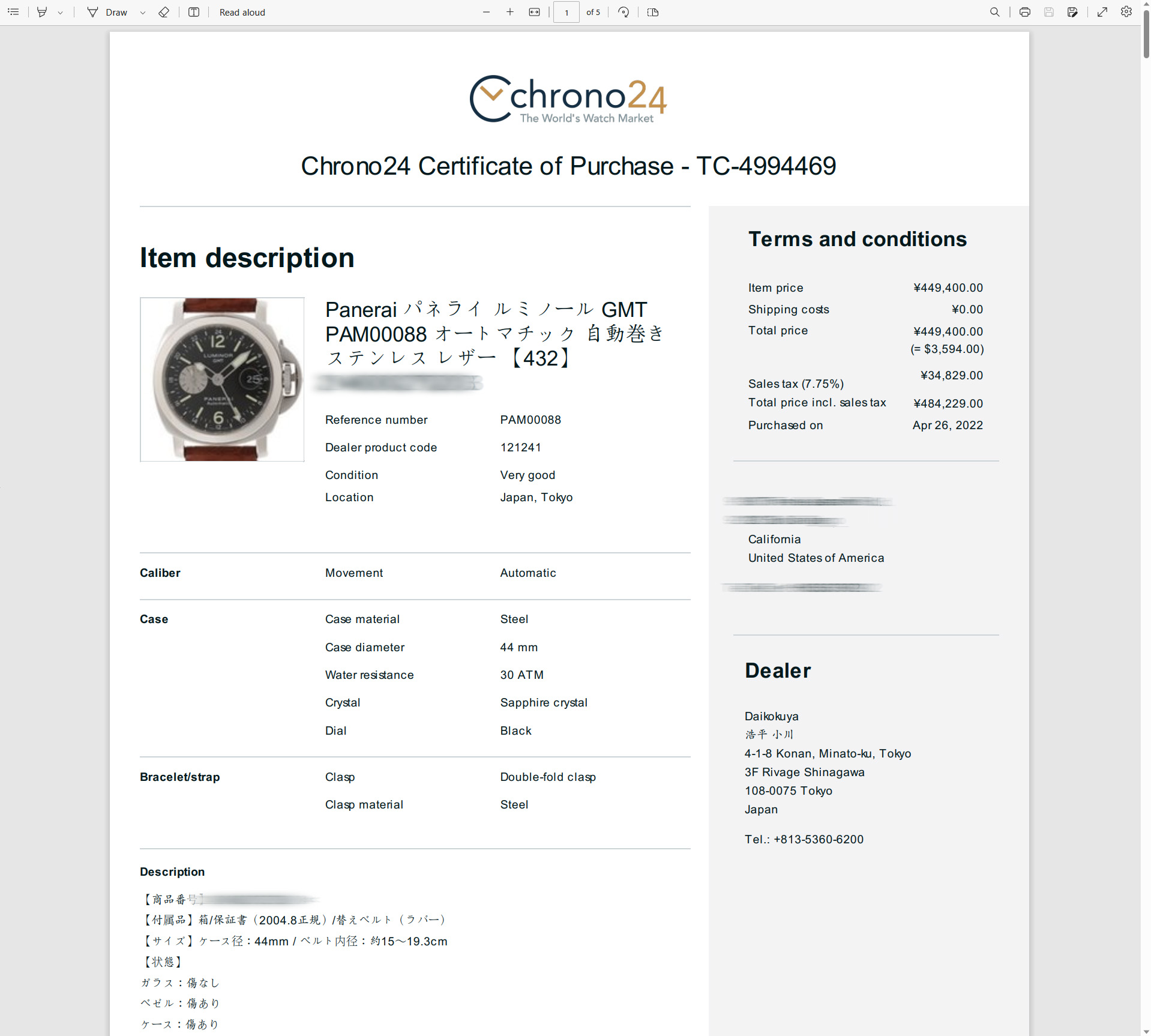Click the 'Sapphire crystal' value

(544, 702)
